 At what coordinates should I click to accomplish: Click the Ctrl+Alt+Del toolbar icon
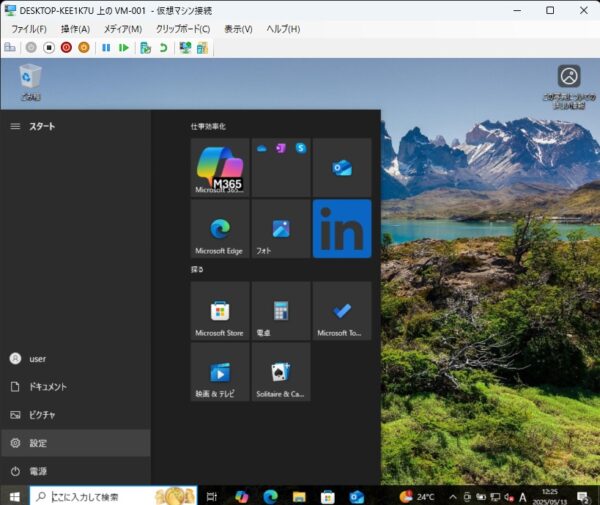pos(10,47)
